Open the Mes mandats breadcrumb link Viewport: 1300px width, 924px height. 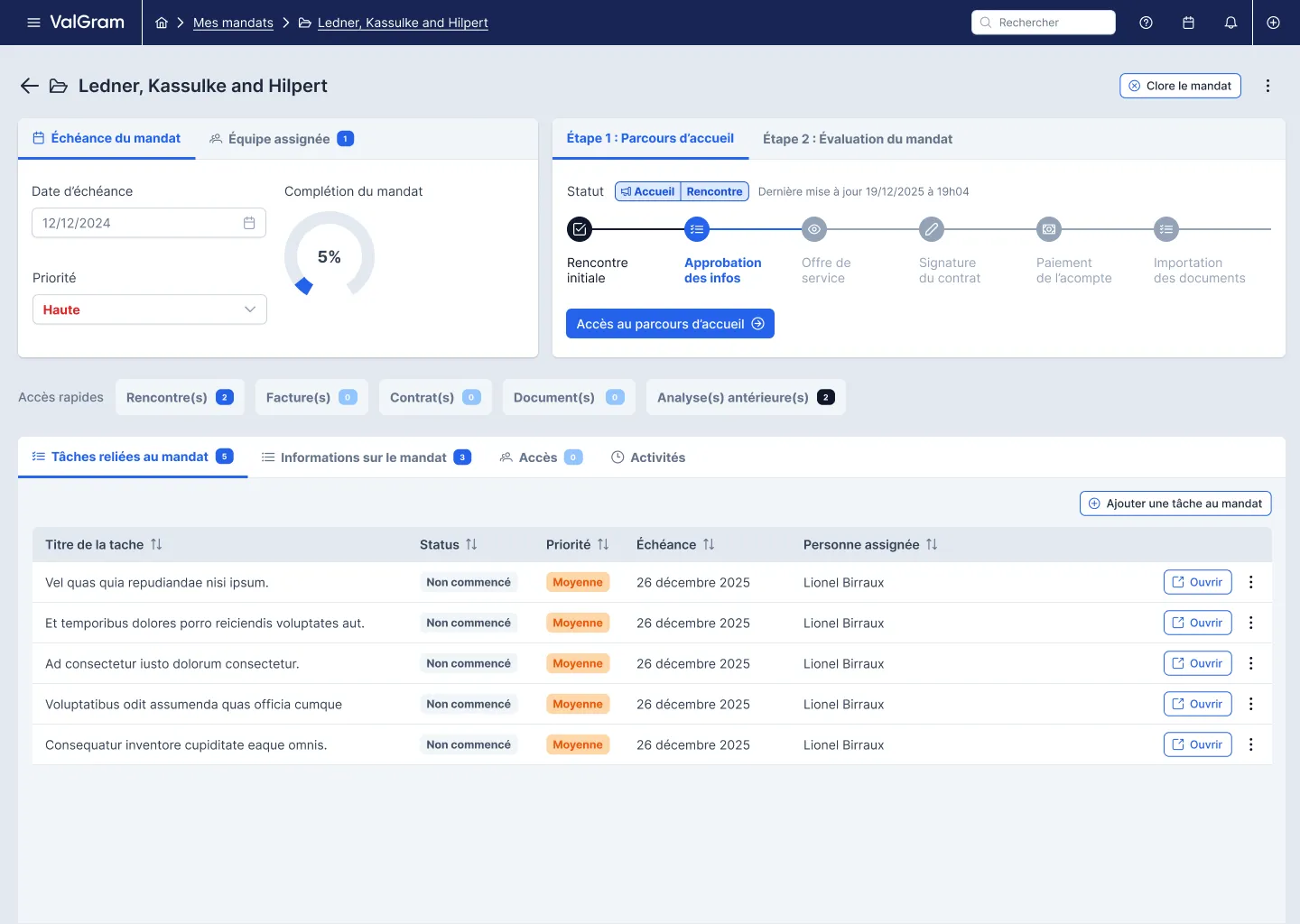[x=233, y=23]
